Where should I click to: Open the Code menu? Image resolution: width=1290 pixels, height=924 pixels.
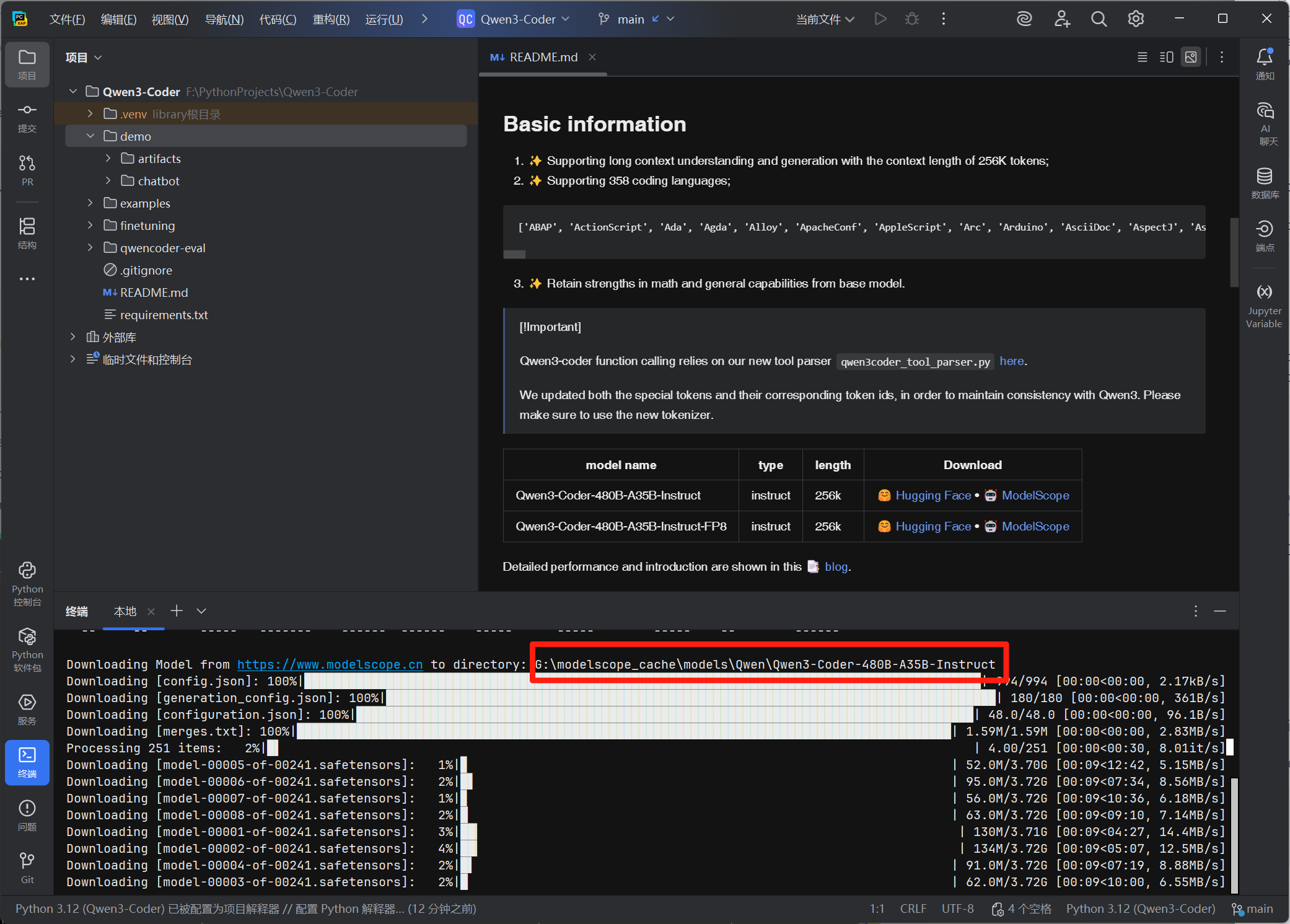pos(278,19)
